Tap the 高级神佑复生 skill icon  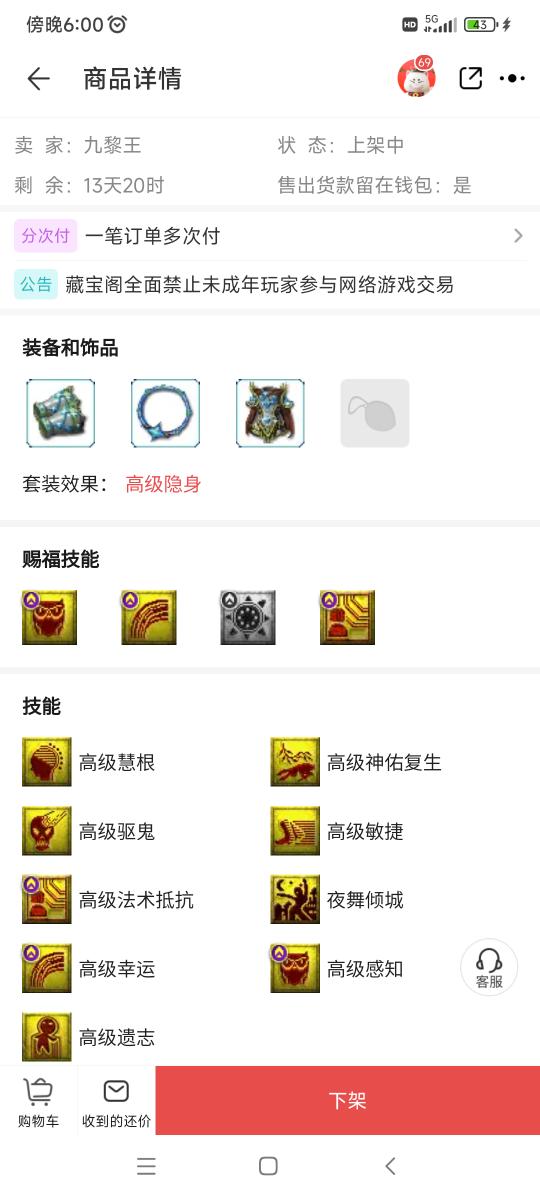click(295, 763)
